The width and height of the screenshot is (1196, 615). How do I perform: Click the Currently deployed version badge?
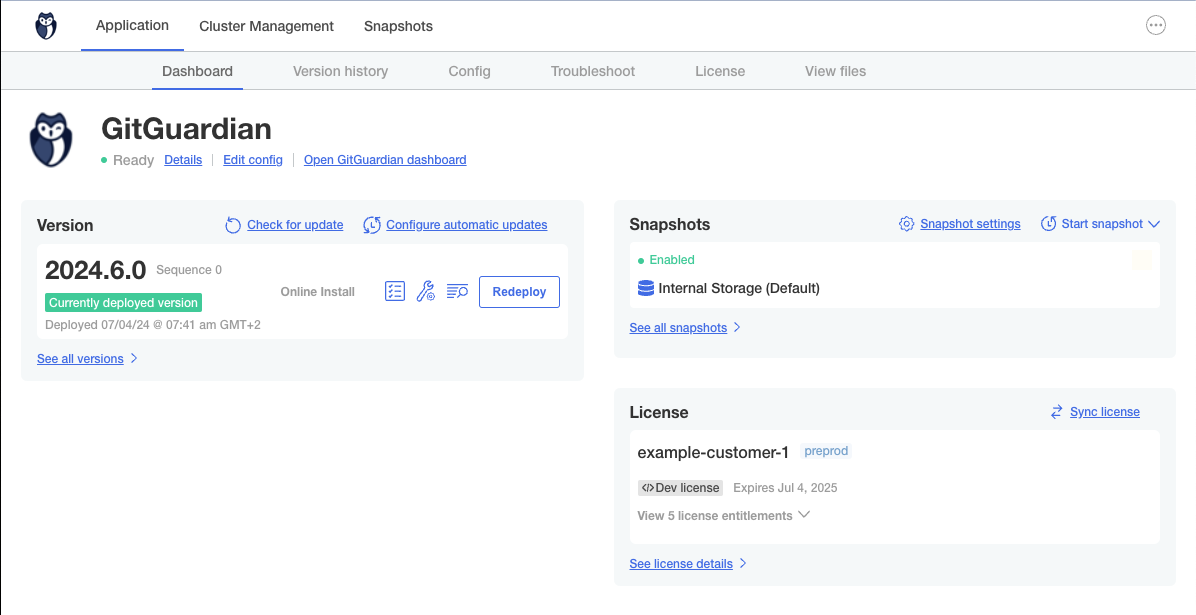point(124,303)
